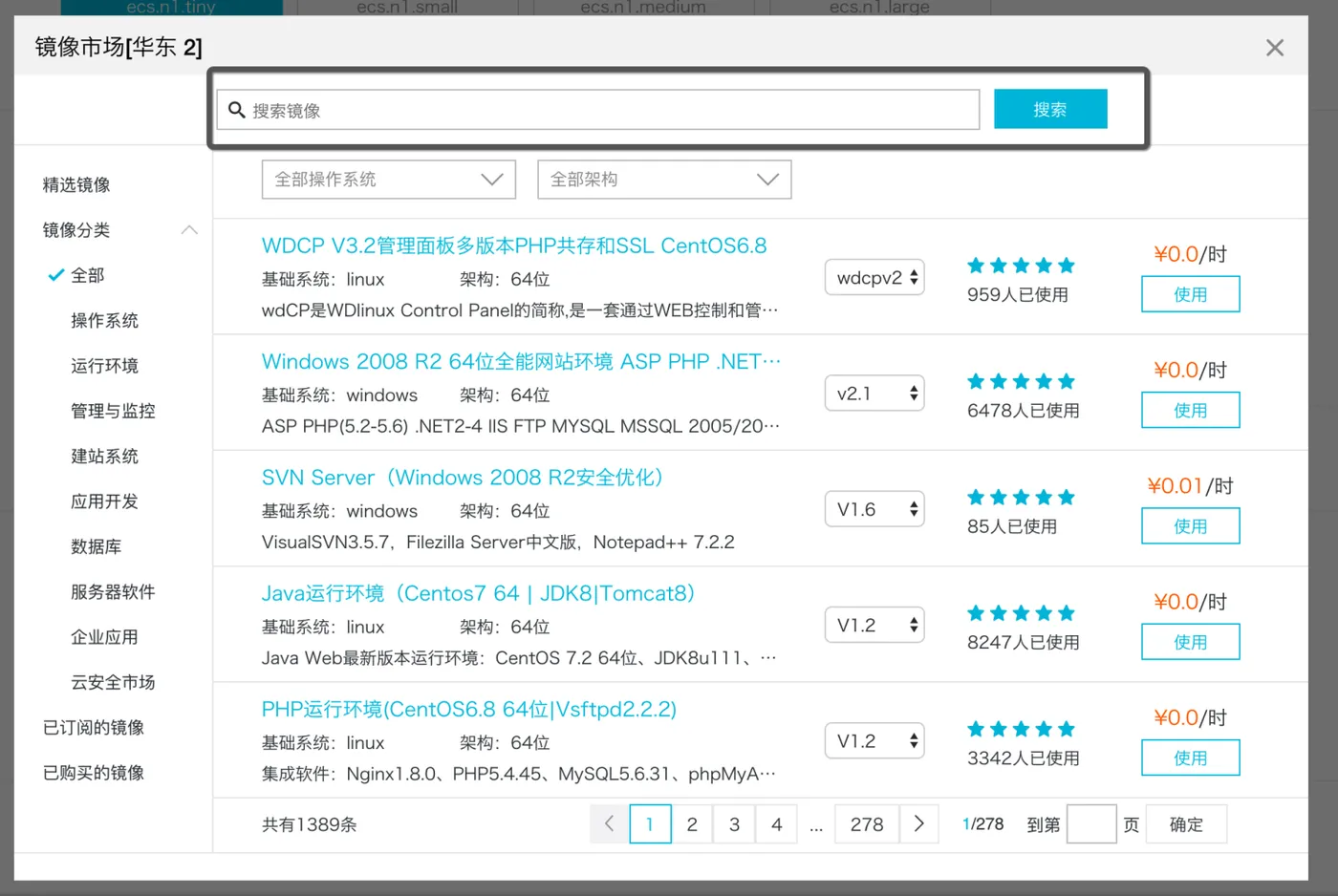Image resolution: width=1338 pixels, height=896 pixels.
Task: Click the magnifier icon in the search box
Action: point(237,110)
